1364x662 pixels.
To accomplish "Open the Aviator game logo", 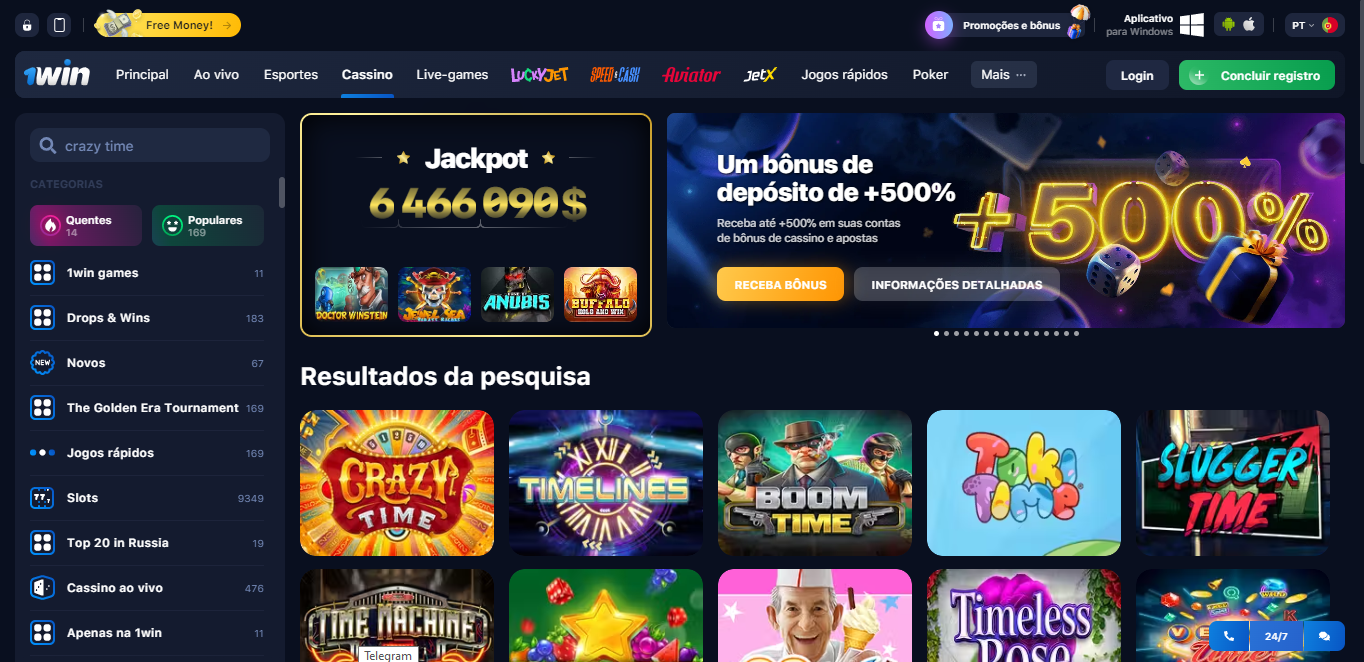I will (691, 75).
